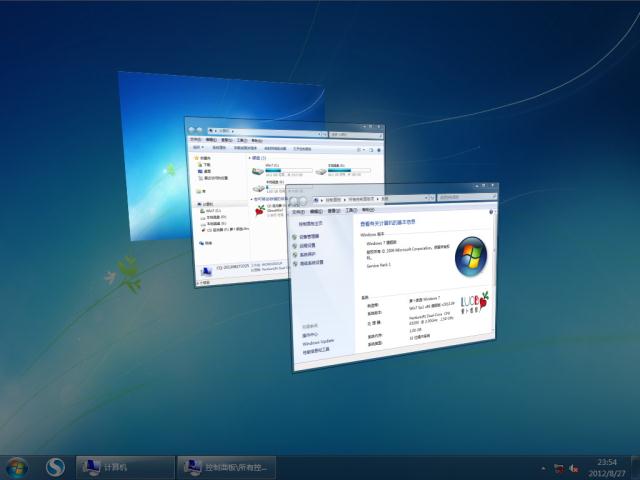Click 卸载或更改程序 in the Computer toolbar
This screenshot has width=640, height=480.
click(245, 148)
